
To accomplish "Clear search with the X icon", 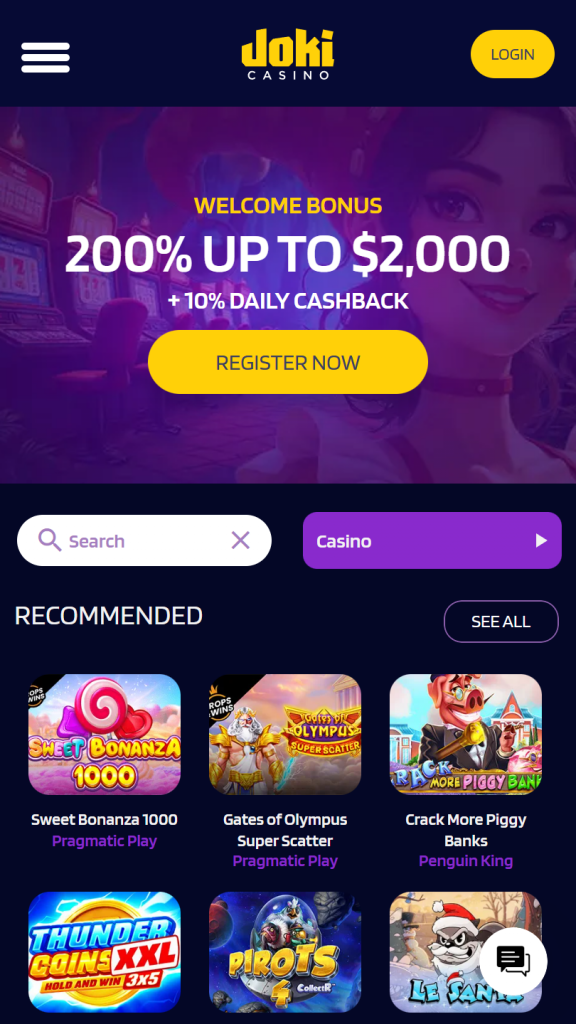I will (240, 540).
